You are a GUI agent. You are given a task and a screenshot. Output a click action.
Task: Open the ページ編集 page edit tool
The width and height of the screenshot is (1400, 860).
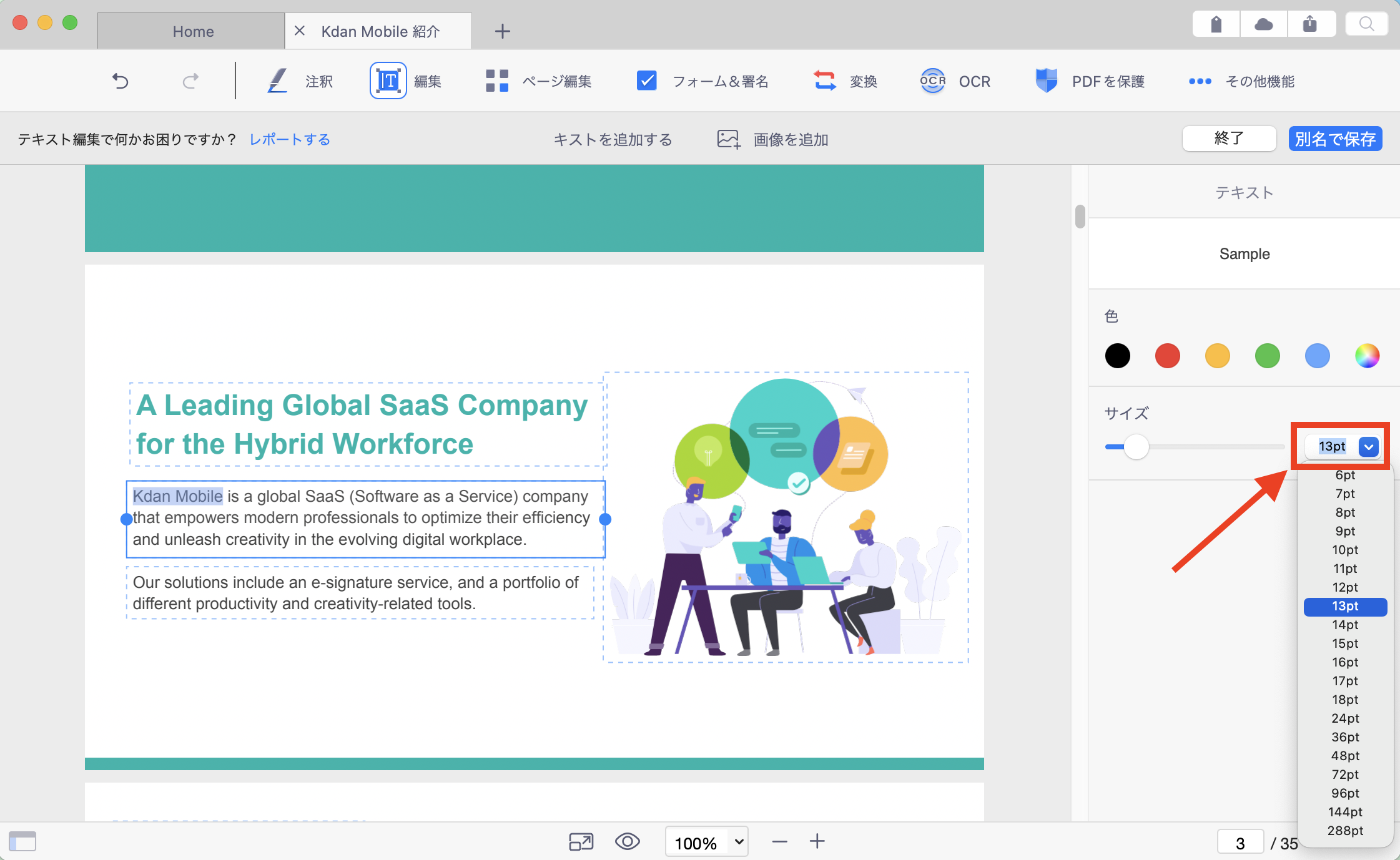click(538, 81)
